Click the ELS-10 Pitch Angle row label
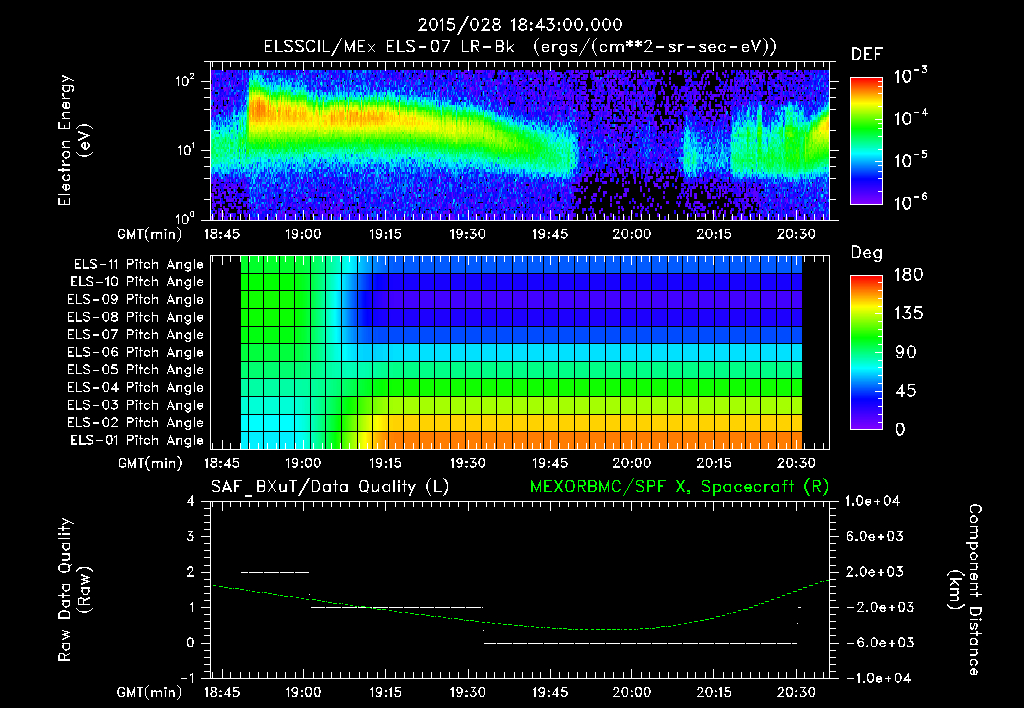 pos(137,282)
